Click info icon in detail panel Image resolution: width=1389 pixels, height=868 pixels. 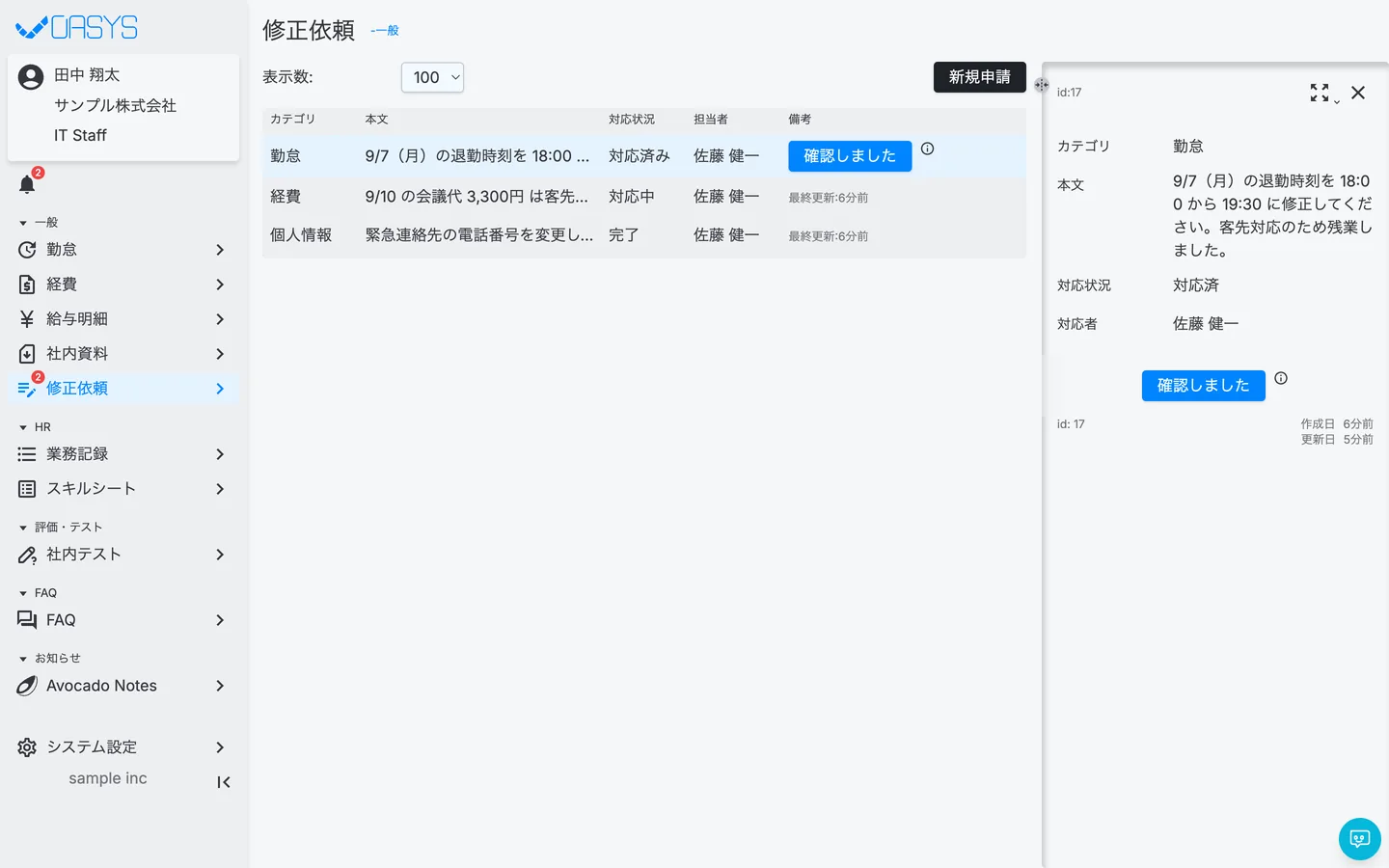1281,378
